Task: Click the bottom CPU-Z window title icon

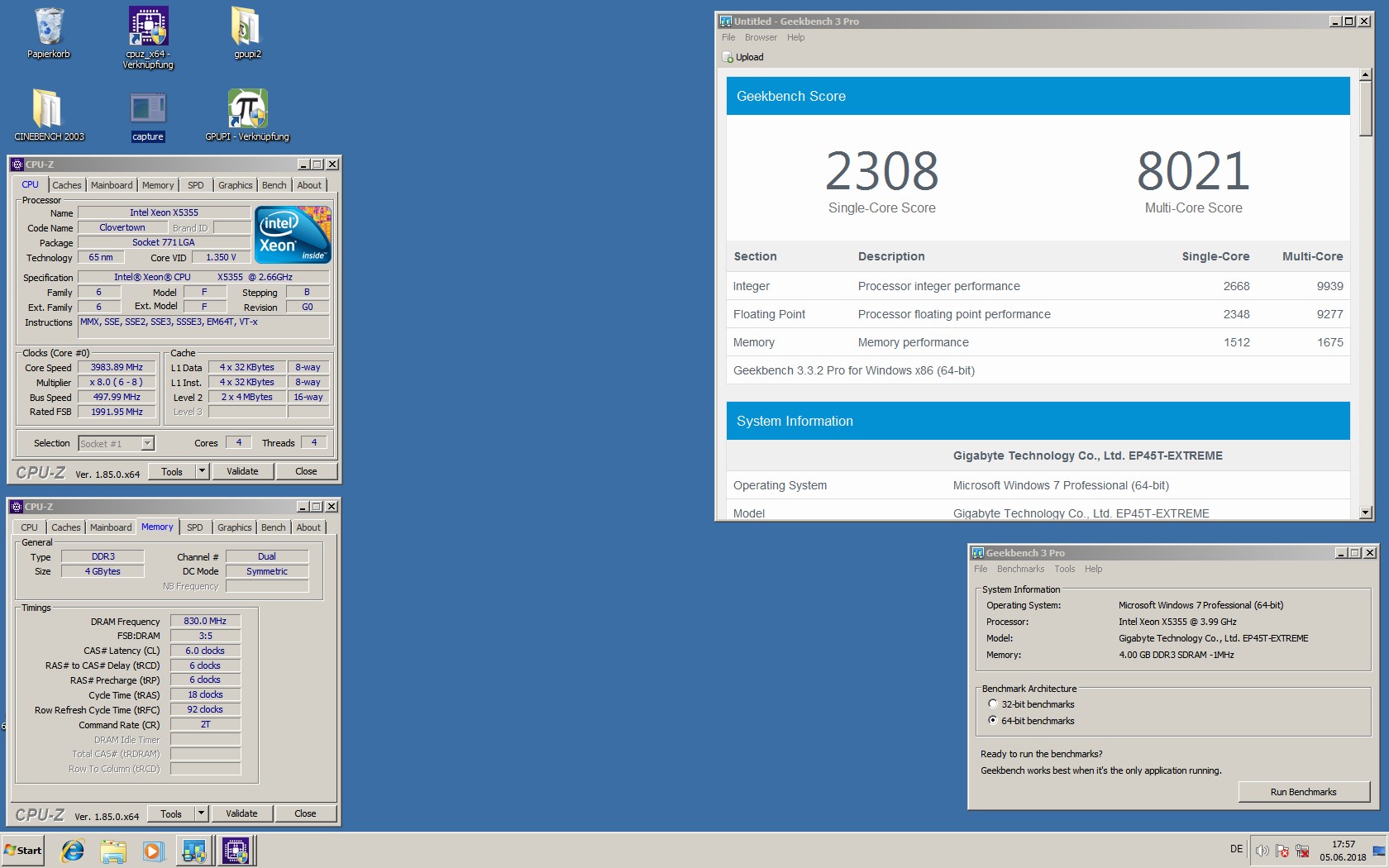Action: [x=17, y=506]
